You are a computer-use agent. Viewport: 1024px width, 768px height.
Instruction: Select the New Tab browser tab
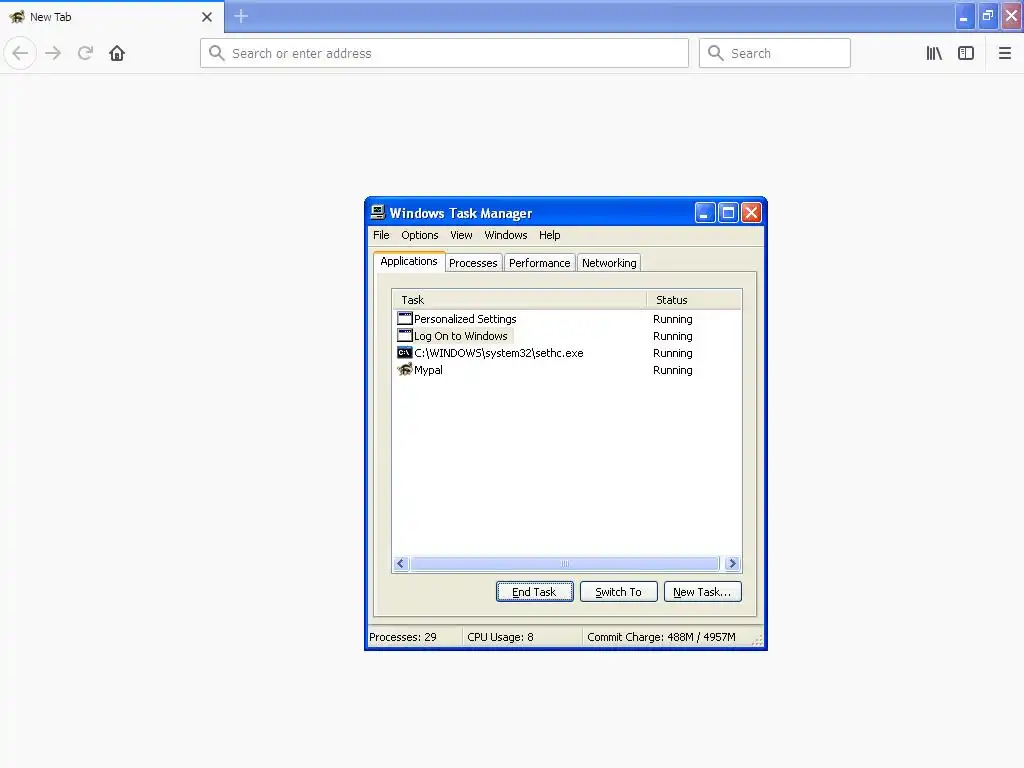[x=112, y=17]
